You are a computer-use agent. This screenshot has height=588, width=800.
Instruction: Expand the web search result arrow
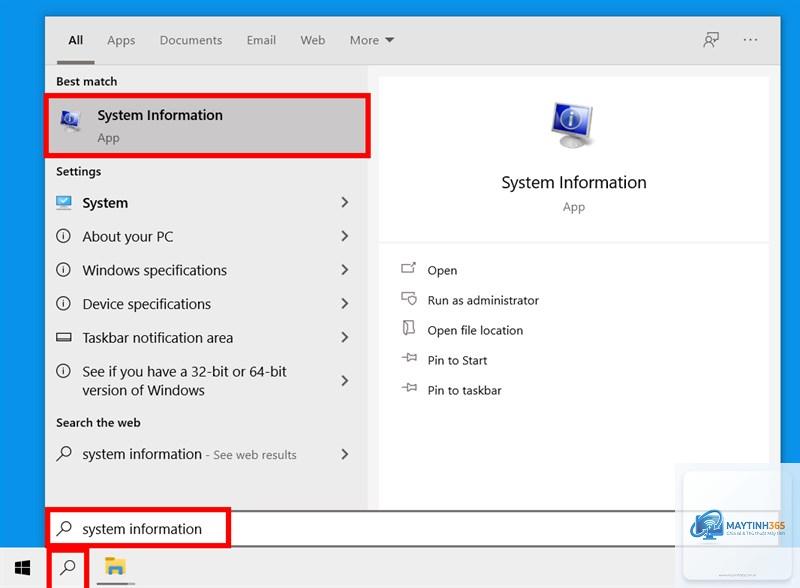pyautogui.click(x=345, y=454)
